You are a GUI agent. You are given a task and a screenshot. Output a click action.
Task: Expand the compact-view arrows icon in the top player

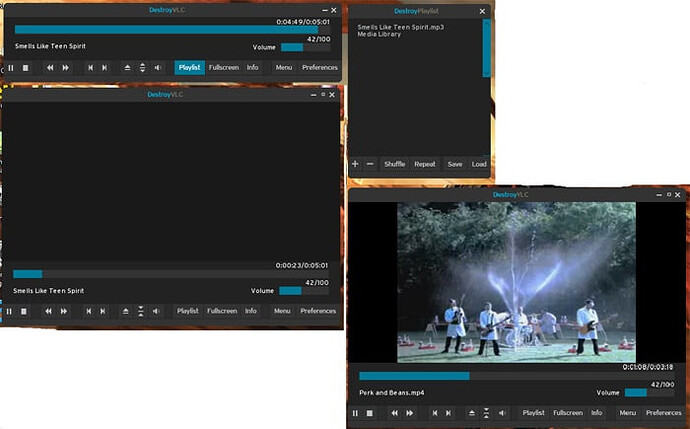pos(142,68)
